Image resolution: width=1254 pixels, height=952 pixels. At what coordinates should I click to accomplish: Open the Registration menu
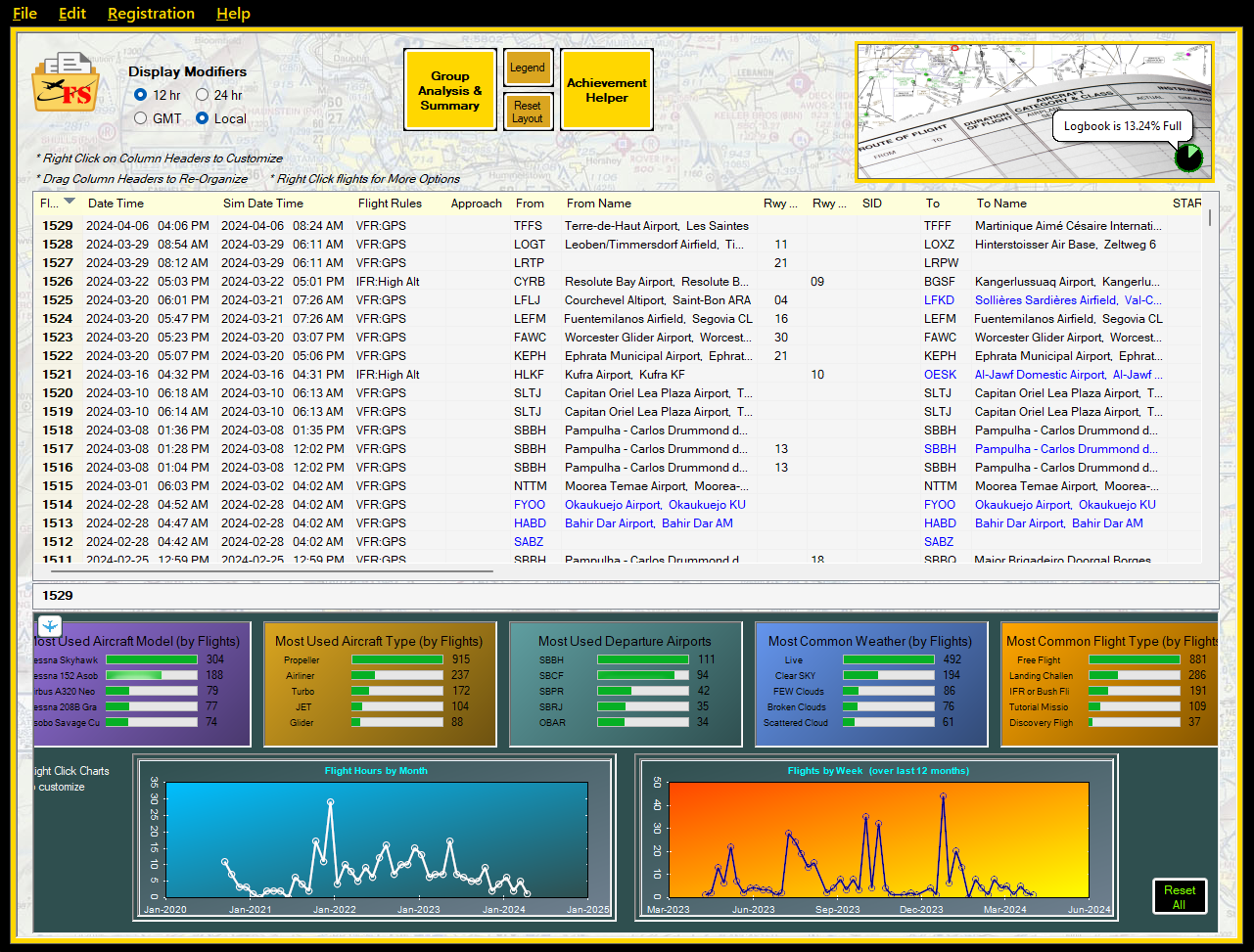click(x=151, y=14)
